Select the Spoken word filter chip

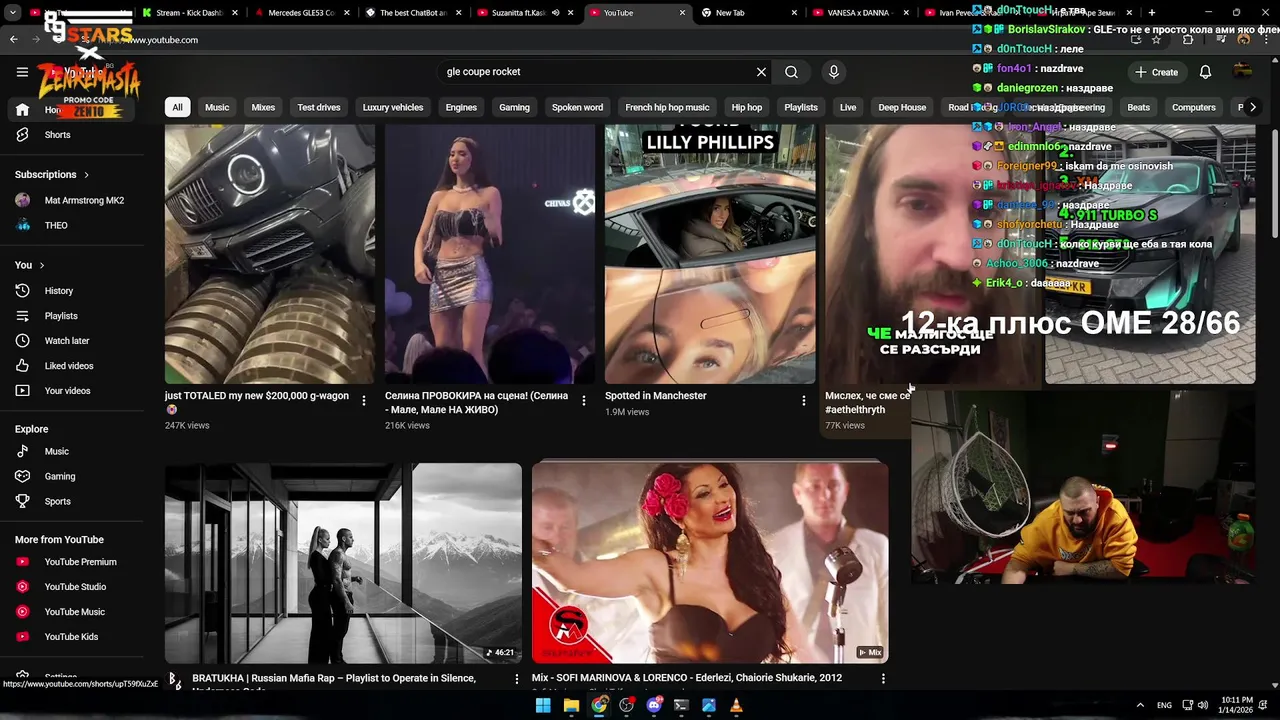tap(577, 107)
